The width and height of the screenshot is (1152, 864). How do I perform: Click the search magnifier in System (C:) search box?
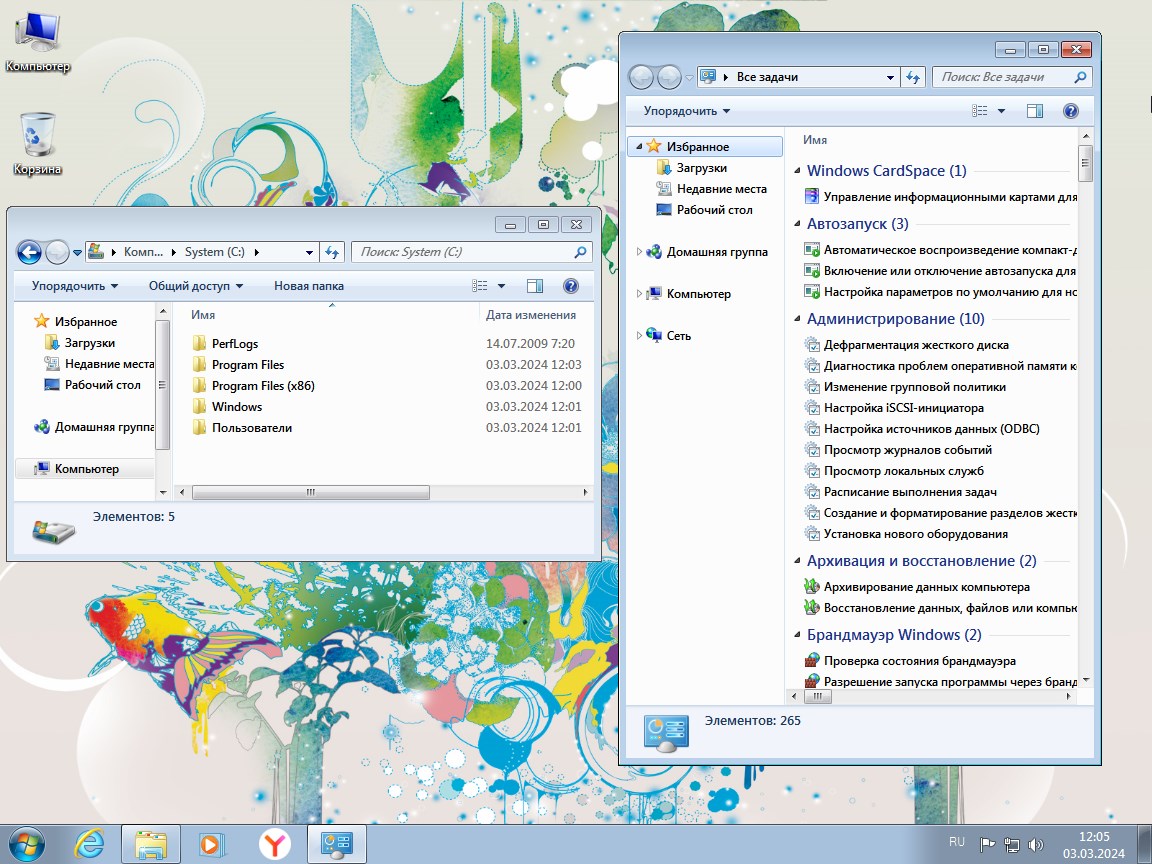pos(580,252)
